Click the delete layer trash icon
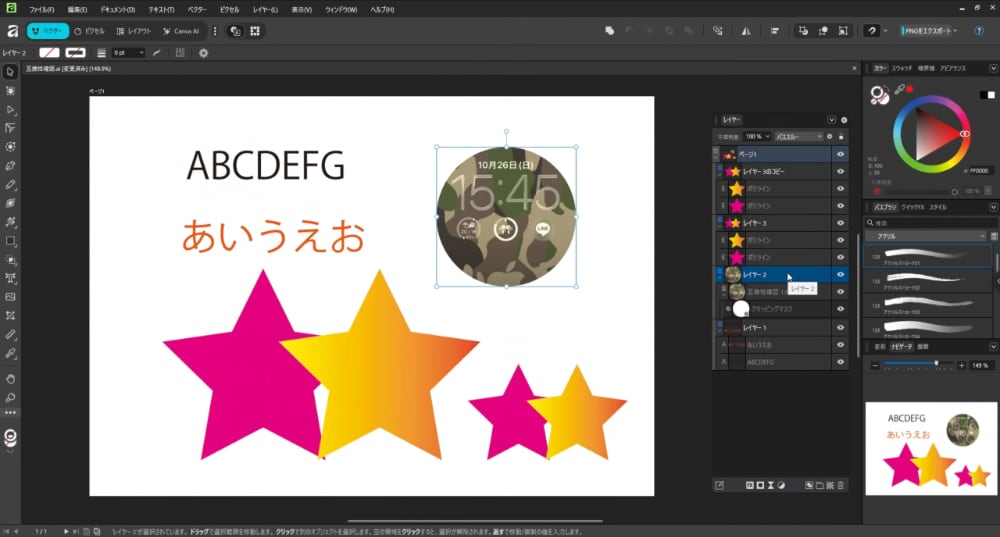Viewport: 1000px width, 537px height. coord(840,485)
